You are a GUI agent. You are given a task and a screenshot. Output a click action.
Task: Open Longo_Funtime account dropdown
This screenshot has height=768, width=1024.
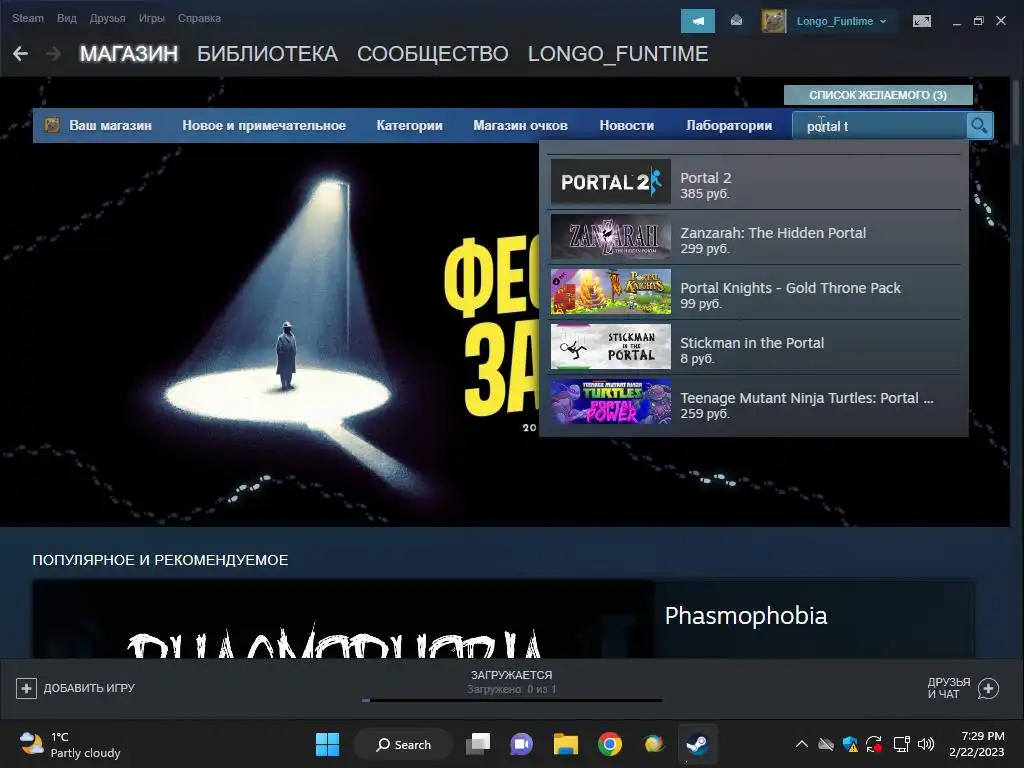[841, 21]
